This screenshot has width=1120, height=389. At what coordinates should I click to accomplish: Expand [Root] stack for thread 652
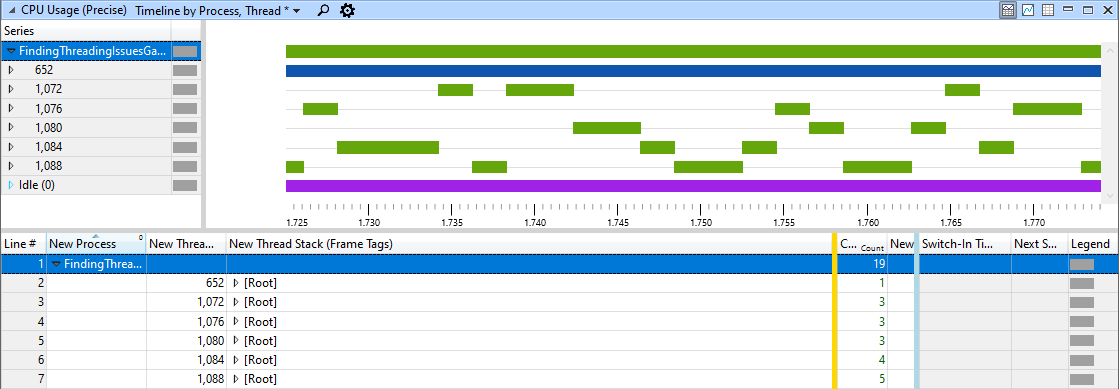pyautogui.click(x=236, y=283)
